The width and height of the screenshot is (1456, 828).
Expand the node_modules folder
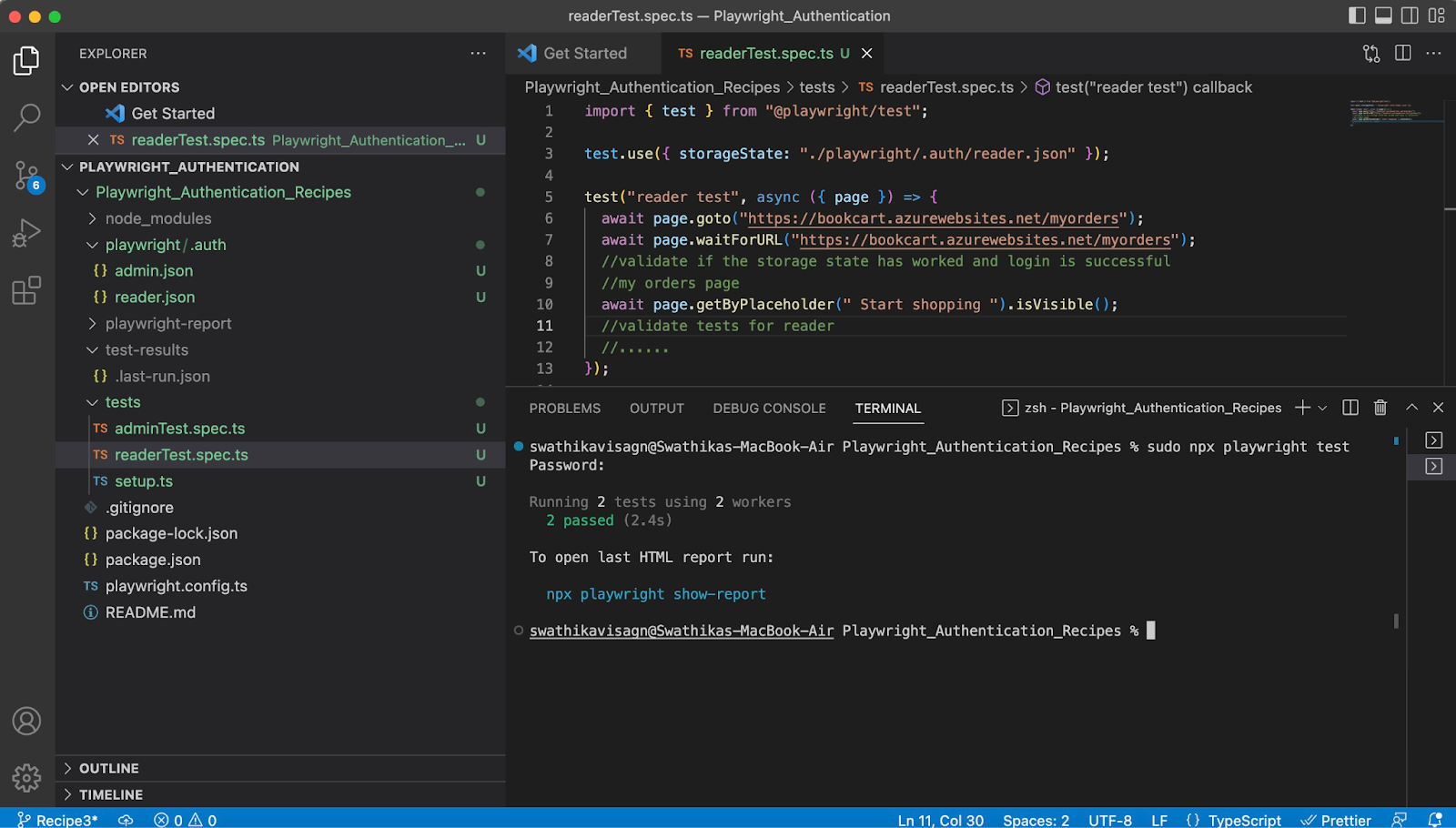[x=157, y=218]
